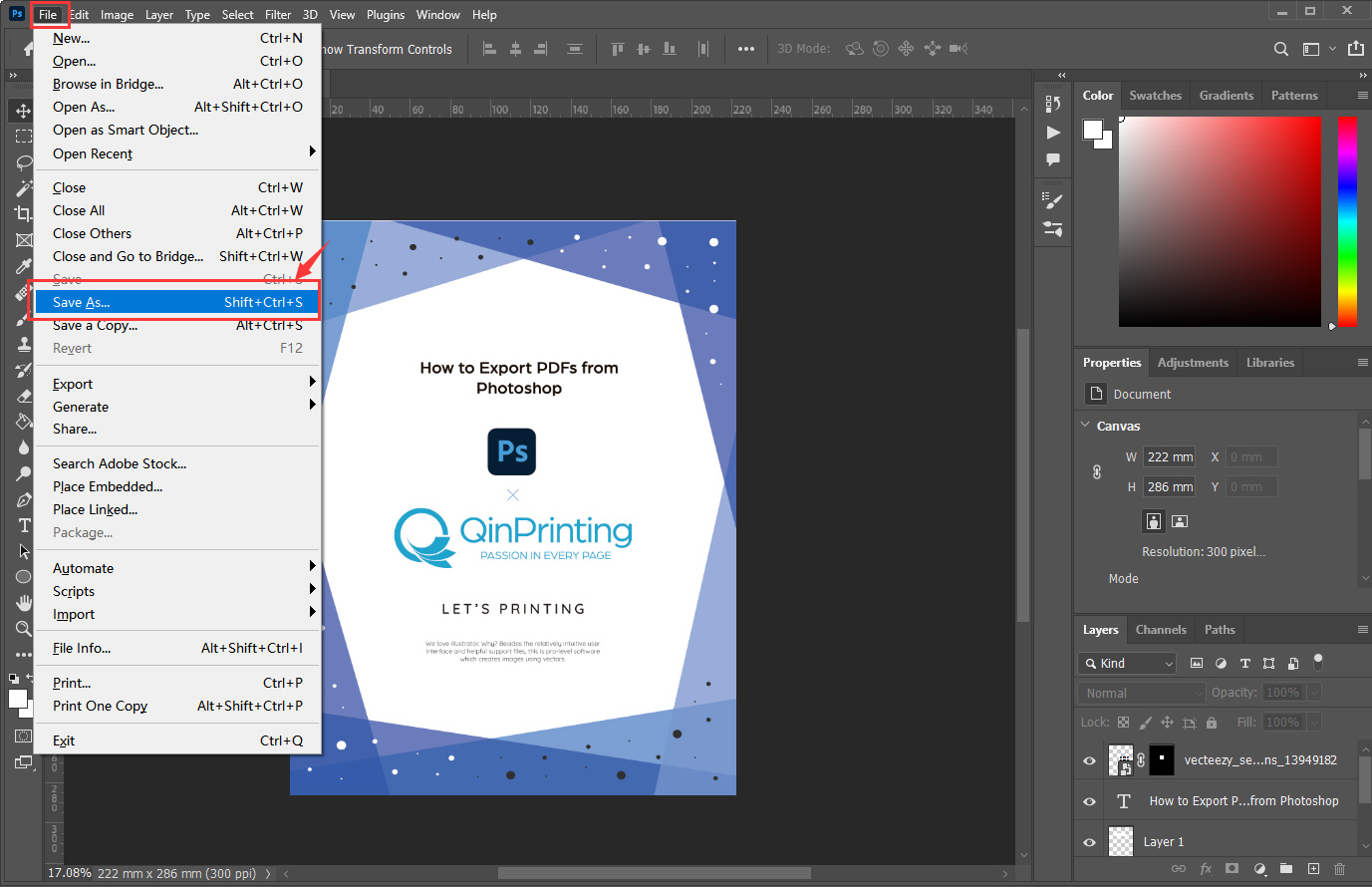
Task: Toggle filter for type layers
Action: point(1244,663)
